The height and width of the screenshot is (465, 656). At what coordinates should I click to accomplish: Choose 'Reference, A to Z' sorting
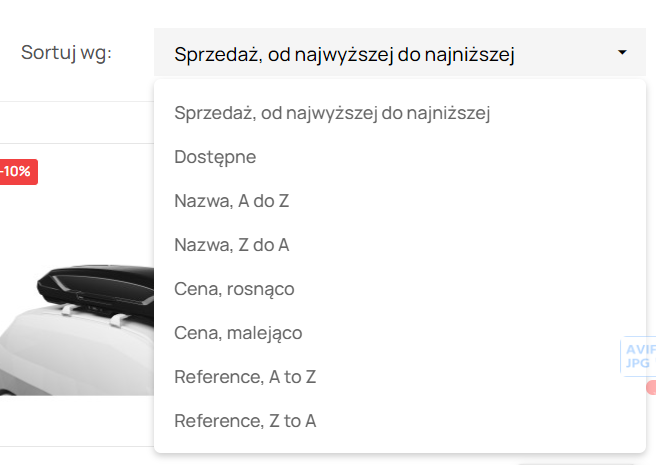(x=245, y=377)
